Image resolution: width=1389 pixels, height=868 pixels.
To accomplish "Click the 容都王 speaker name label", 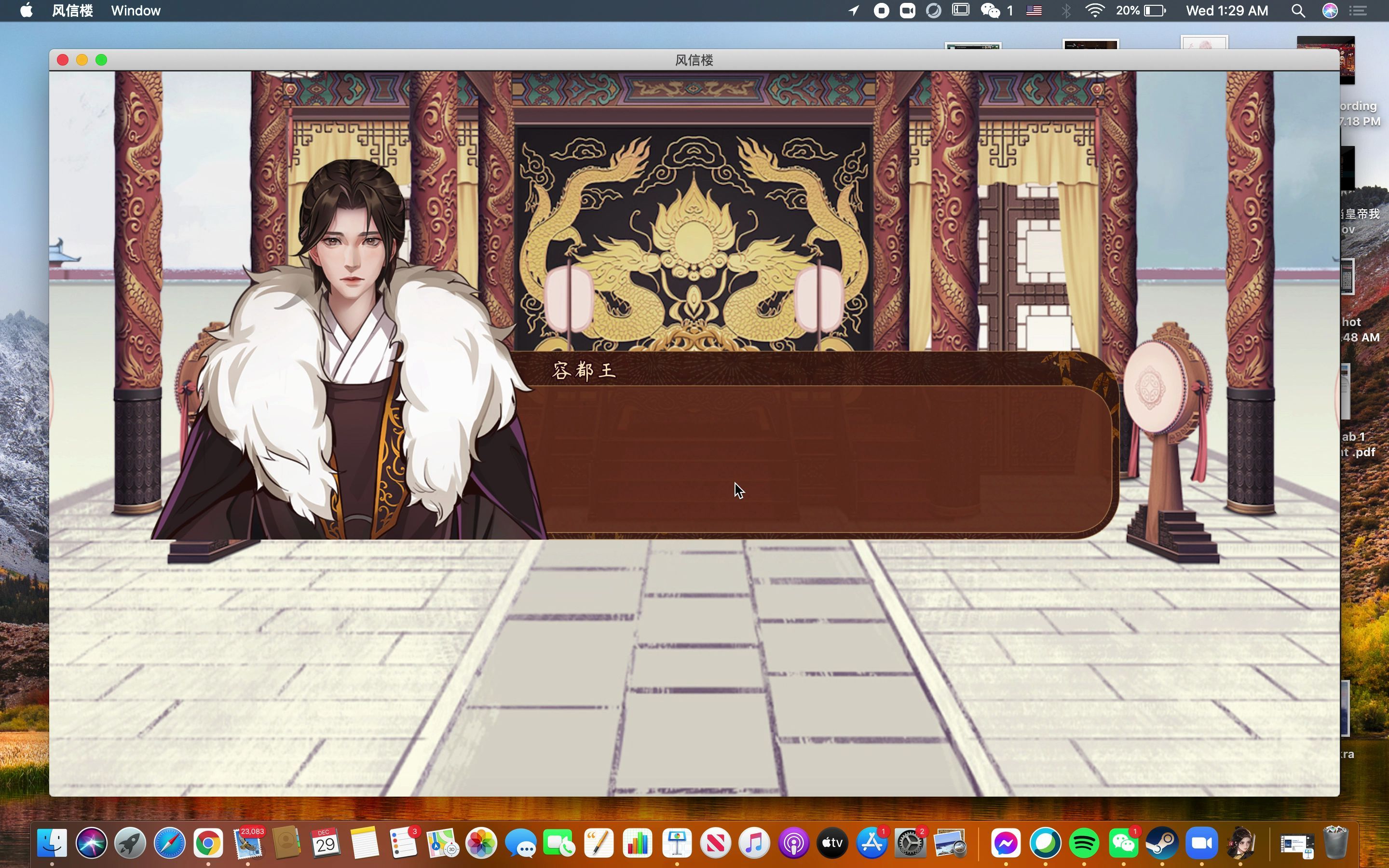I will pos(584,370).
